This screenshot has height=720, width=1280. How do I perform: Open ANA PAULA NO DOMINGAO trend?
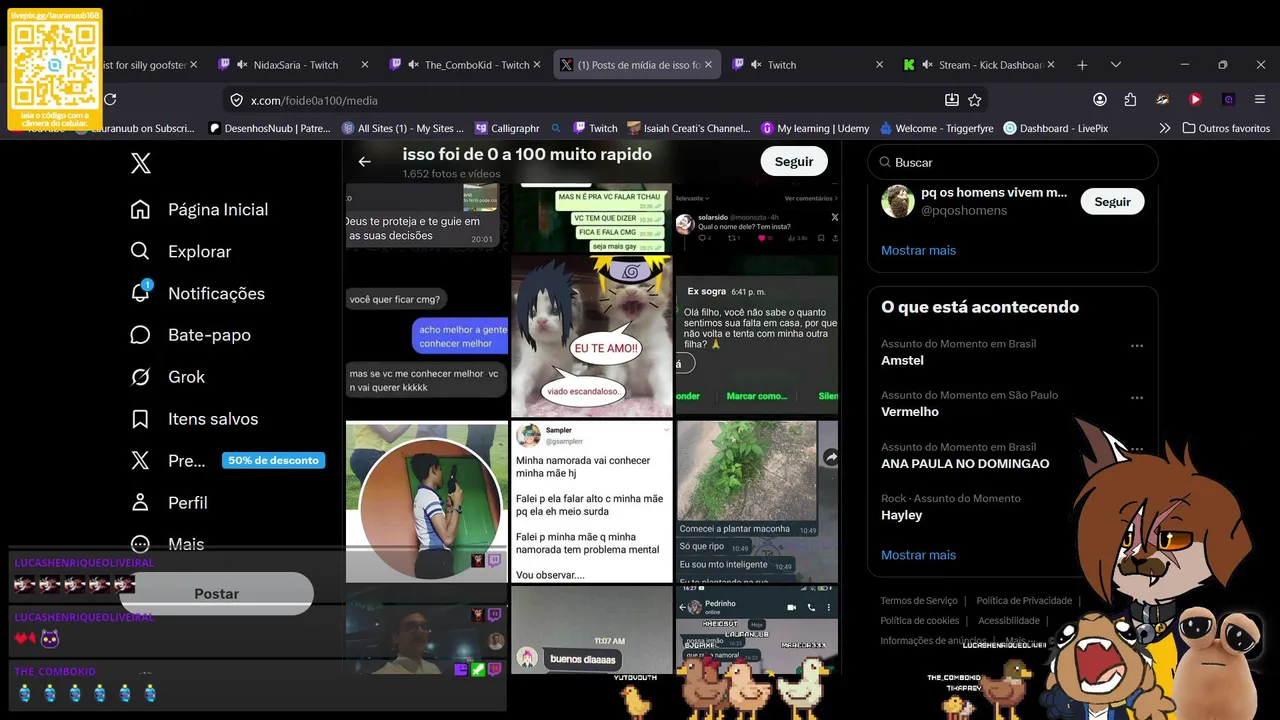965,463
